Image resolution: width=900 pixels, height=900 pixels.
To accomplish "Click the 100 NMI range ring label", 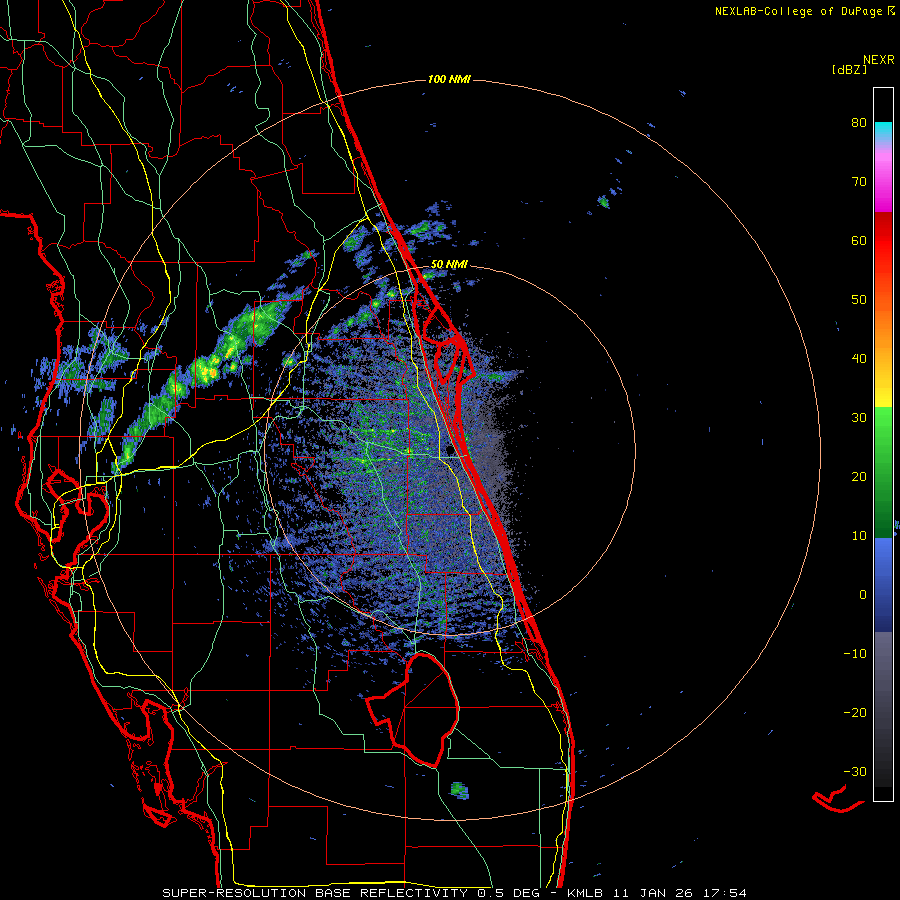I will pyautogui.click(x=449, y=79).
